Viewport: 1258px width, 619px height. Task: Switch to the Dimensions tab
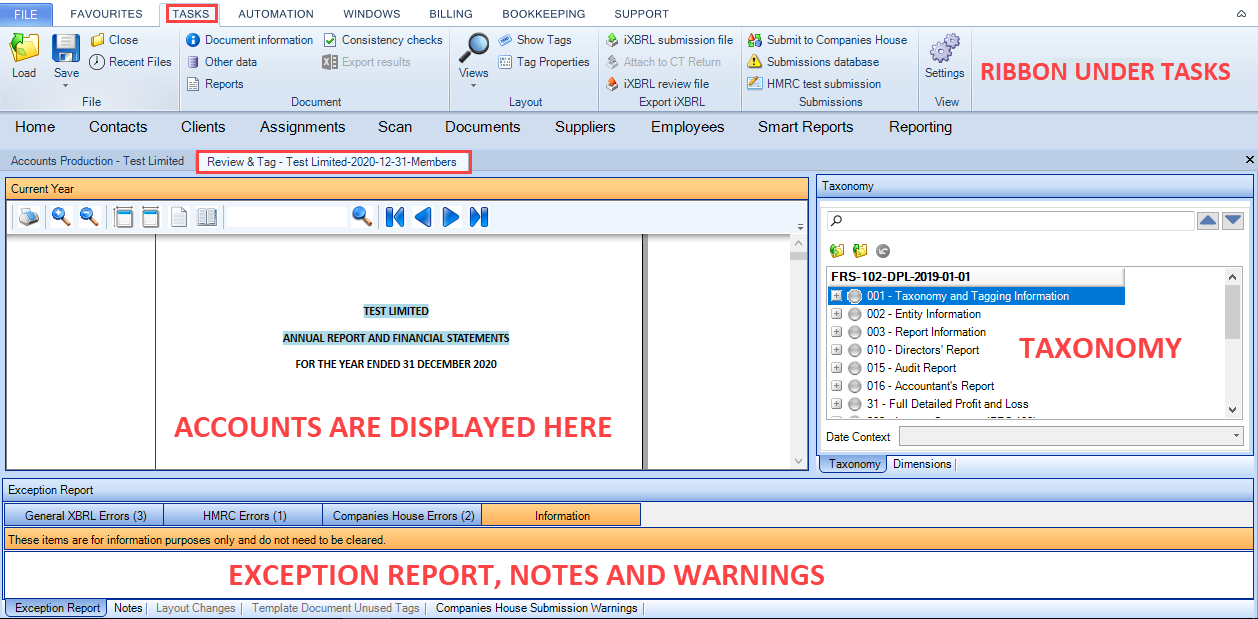click(922, 464)
